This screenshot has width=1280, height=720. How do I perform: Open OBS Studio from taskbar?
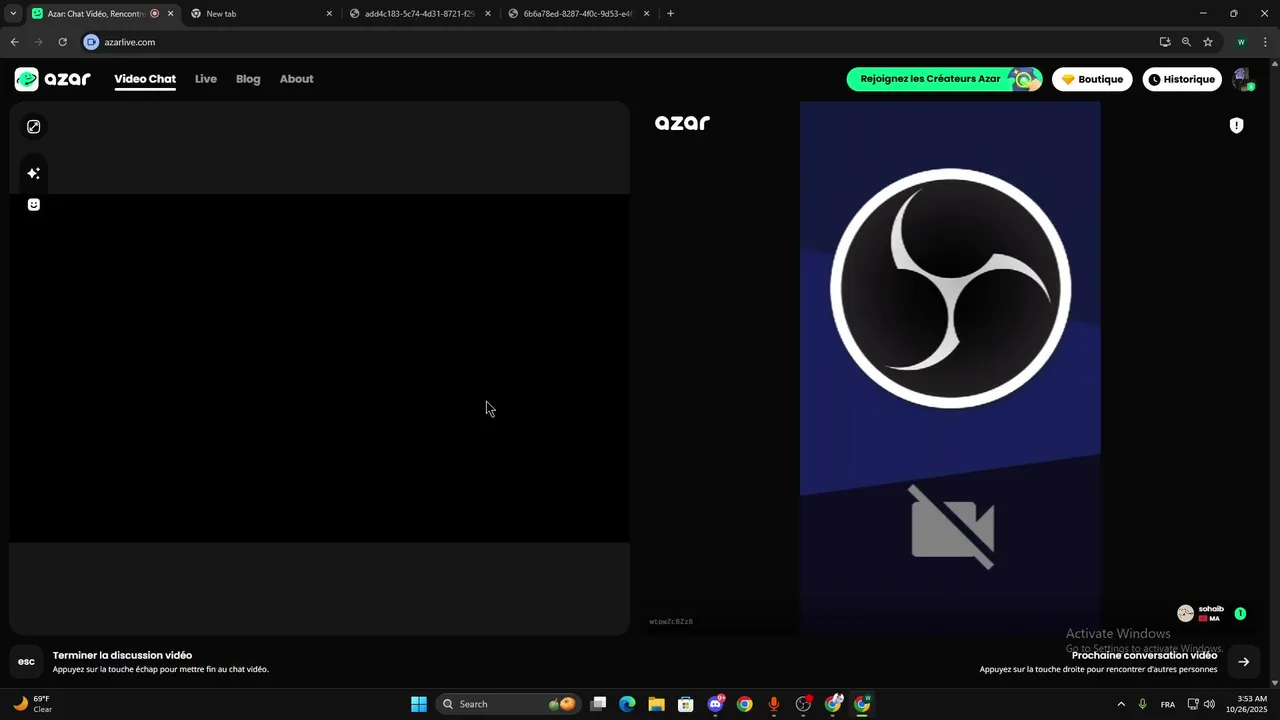803,704
